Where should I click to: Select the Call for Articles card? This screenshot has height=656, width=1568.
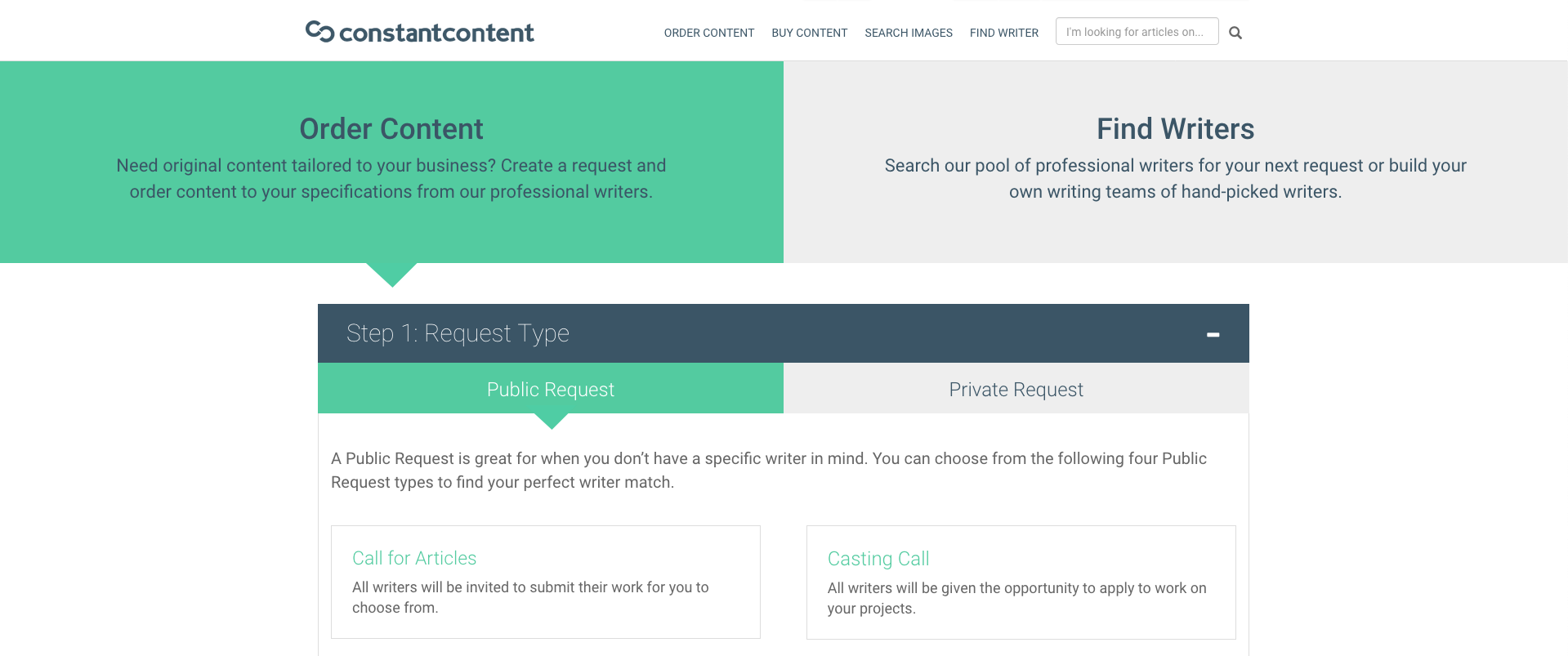tap(545, 582)
